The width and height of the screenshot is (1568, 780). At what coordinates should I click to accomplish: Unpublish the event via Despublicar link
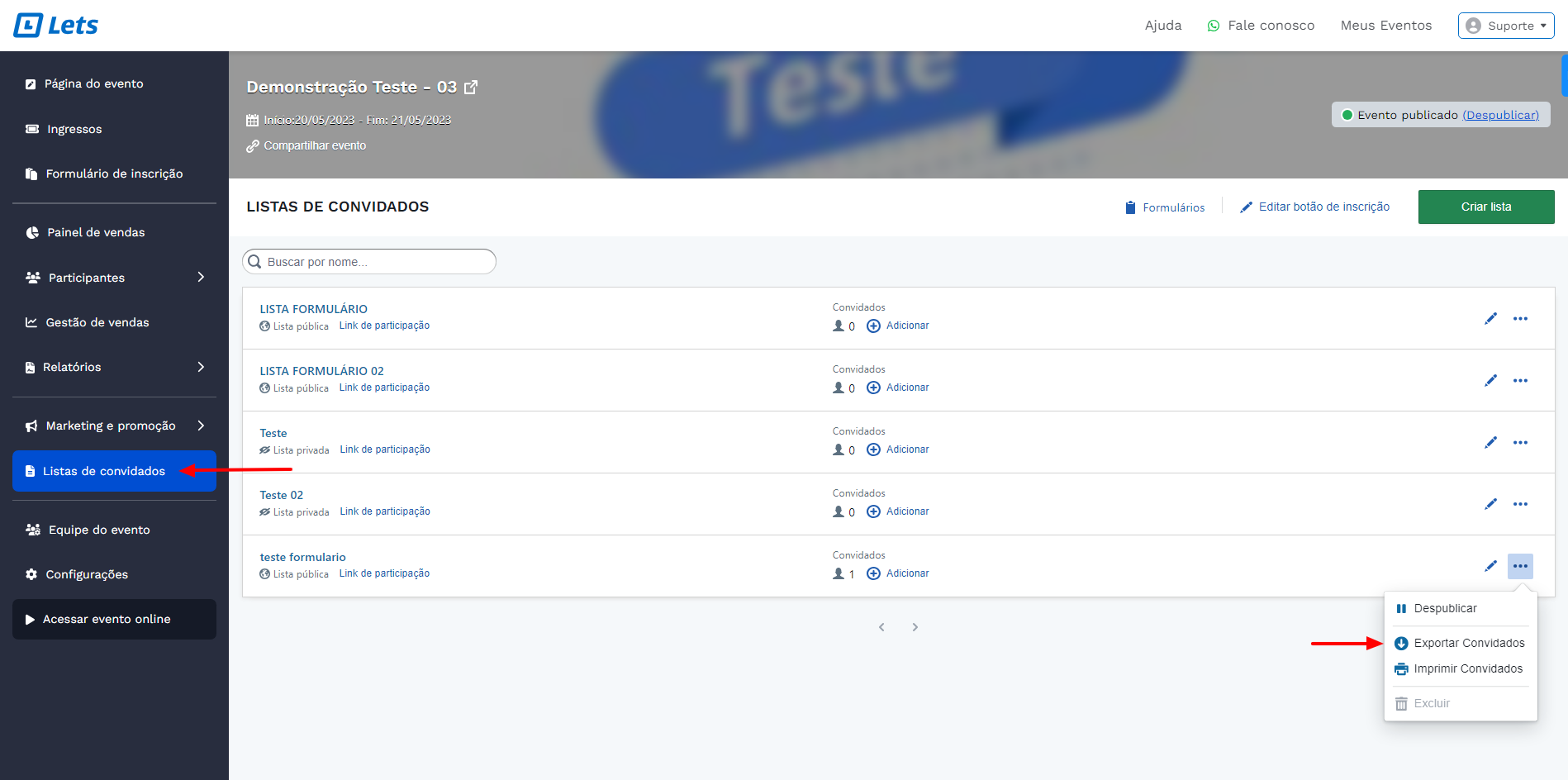(1500, 115)
